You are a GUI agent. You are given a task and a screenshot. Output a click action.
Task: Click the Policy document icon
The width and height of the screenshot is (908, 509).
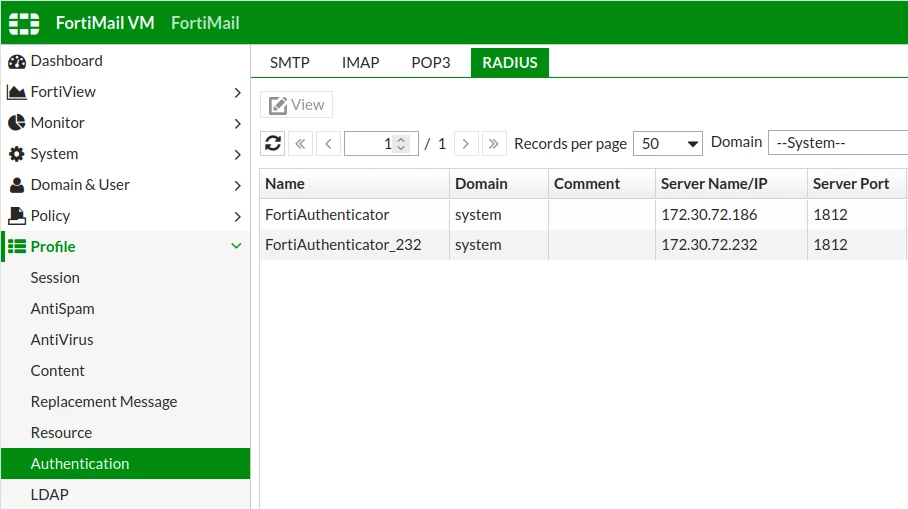pyautogui.click(x=17, y=216)
